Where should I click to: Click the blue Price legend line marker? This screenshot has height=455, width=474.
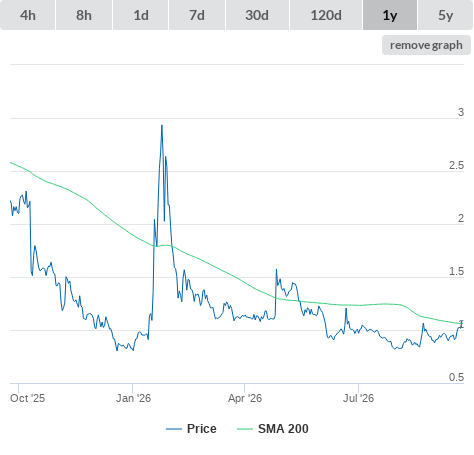(174, 429)
